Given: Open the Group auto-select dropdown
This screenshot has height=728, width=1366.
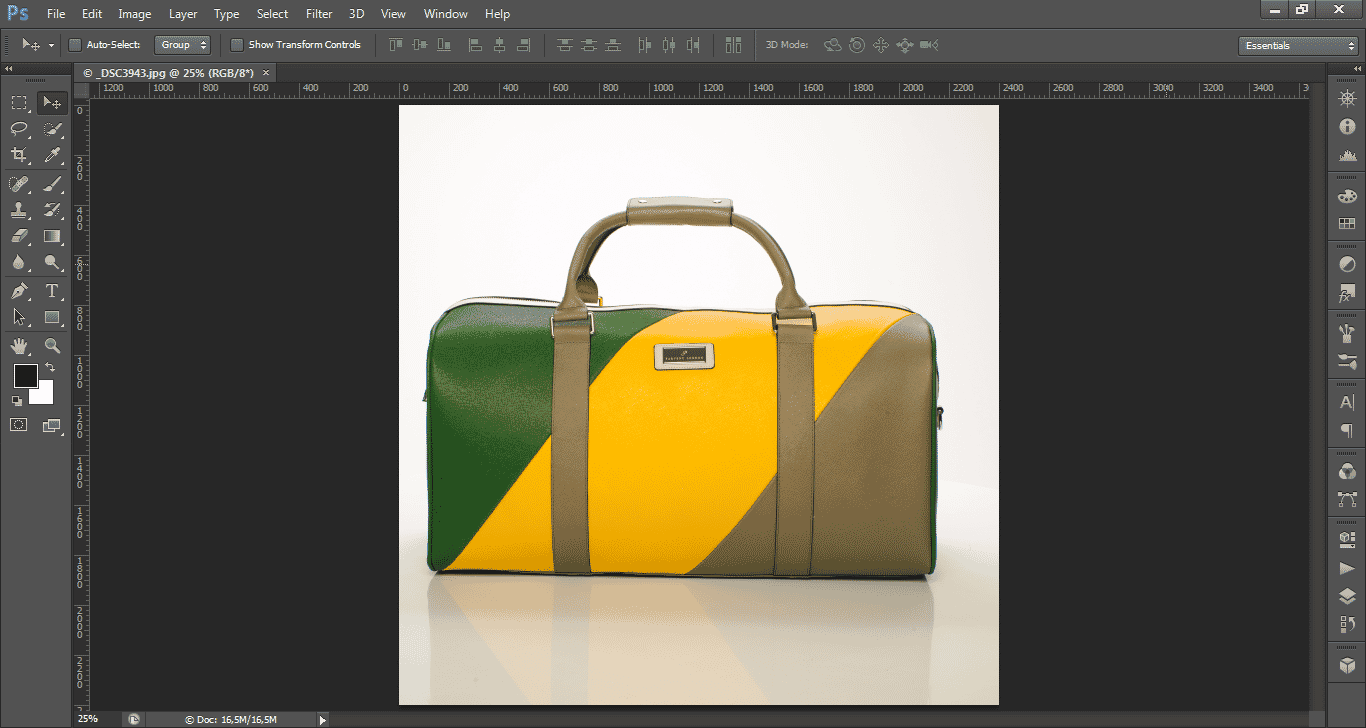Looking at the screenshot, I should (x=182, y=45).
